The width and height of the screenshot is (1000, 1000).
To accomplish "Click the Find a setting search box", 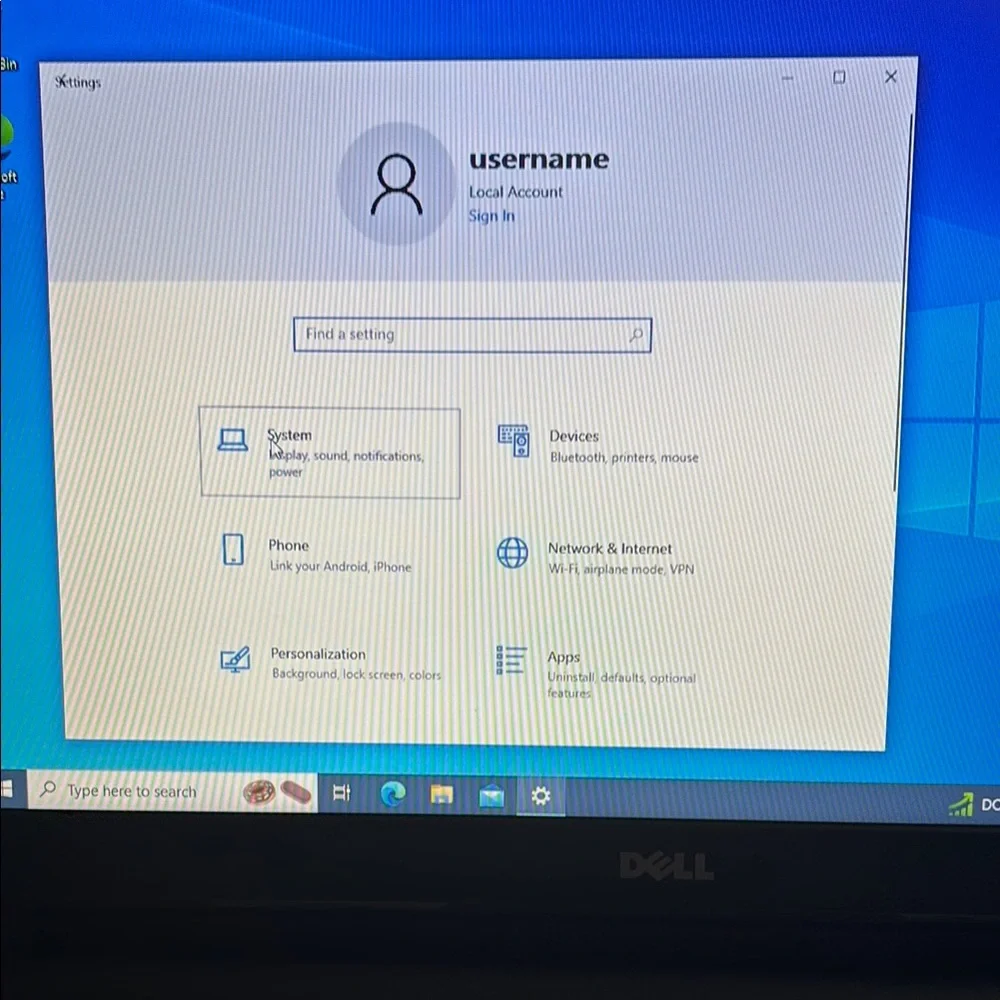I will pos(472,334).
